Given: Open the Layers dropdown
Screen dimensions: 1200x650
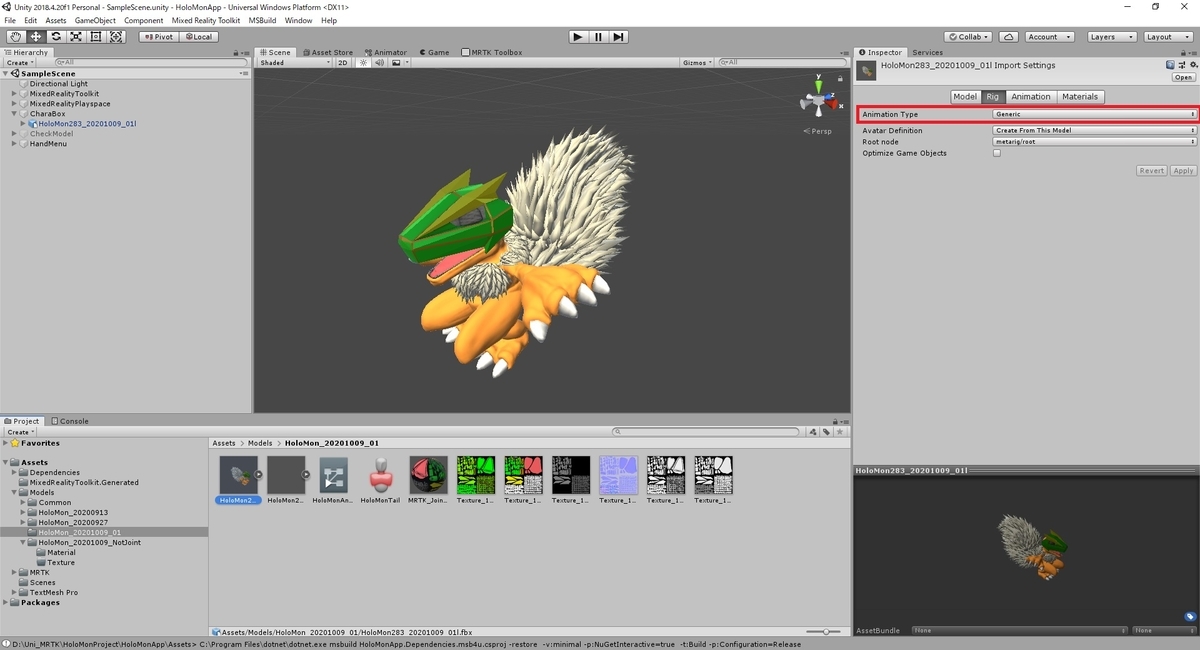Looking at the screenshot, I should click(1110, 37).
